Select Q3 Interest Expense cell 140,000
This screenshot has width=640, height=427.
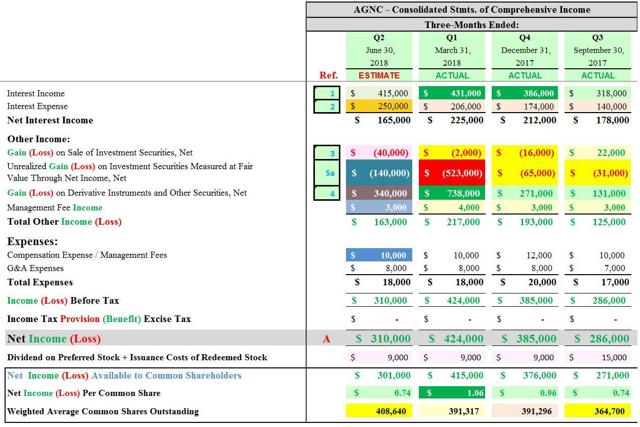tap(598, 106)
